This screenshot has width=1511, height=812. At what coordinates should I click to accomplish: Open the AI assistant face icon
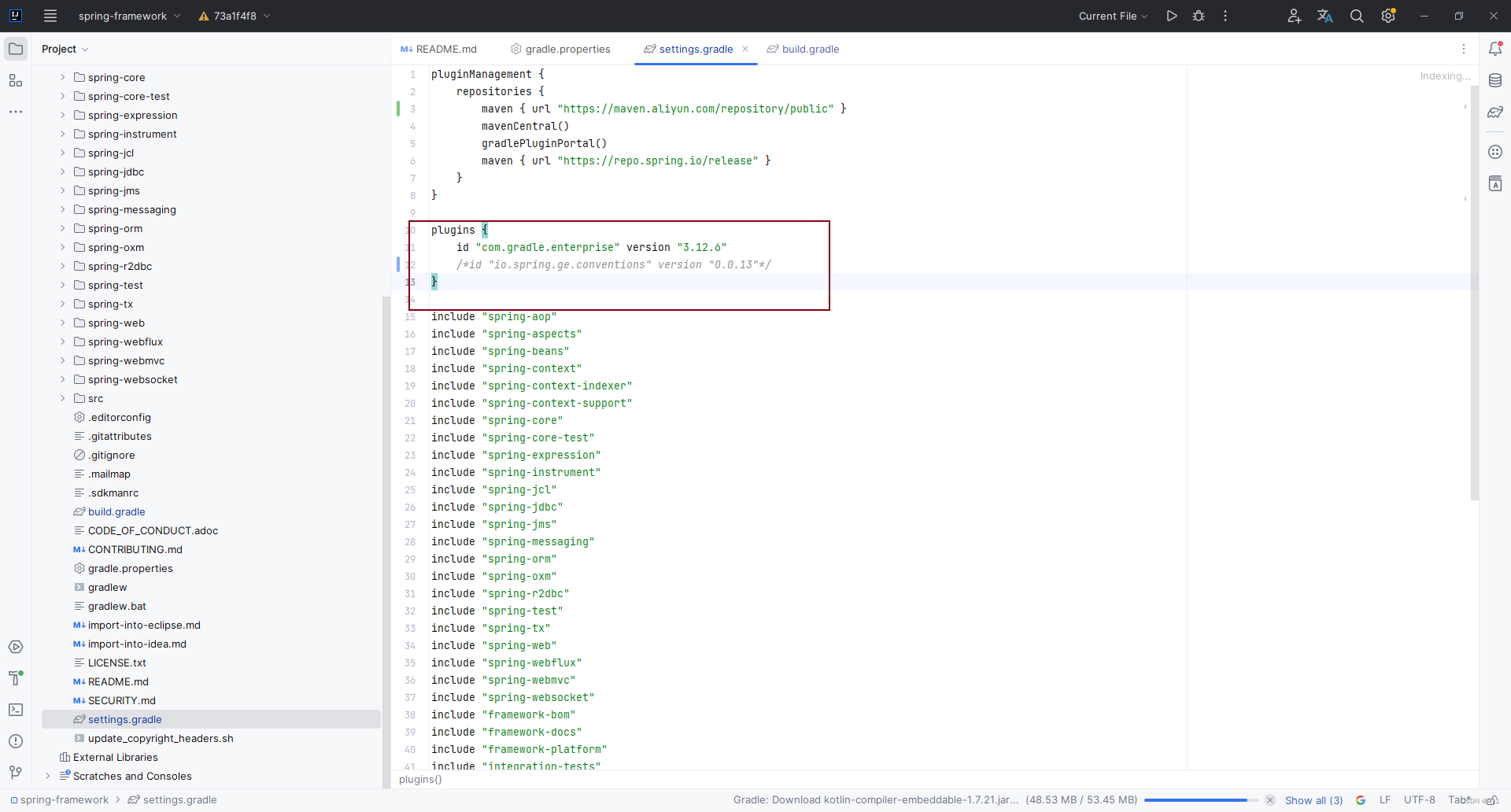1495,152
